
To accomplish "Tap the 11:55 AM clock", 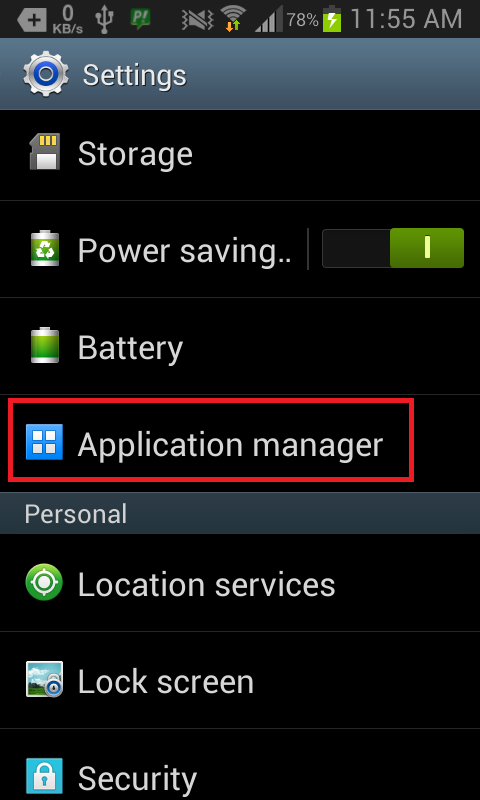I will pos(407,19).
